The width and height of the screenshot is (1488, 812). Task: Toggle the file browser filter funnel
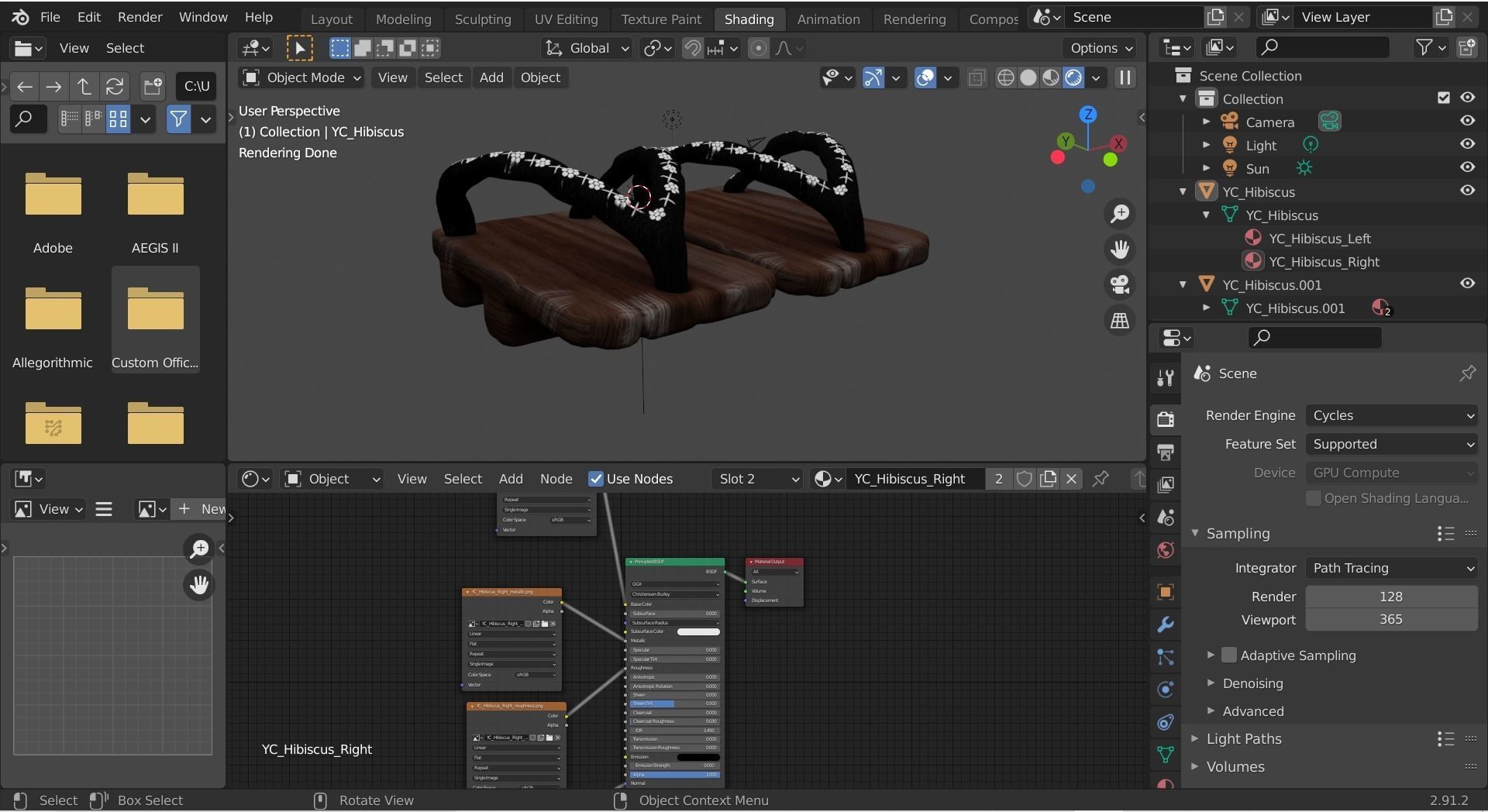(x=178, y=119)
